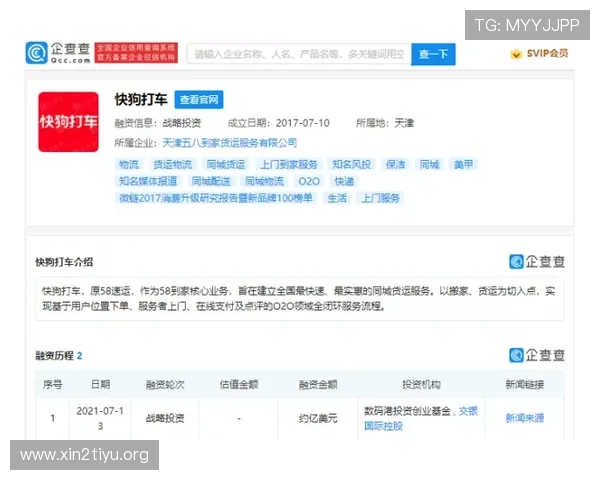Click the 快狗打车 red logo thumbnail
This screenshot has width=600, height=480.
point(68,122)
